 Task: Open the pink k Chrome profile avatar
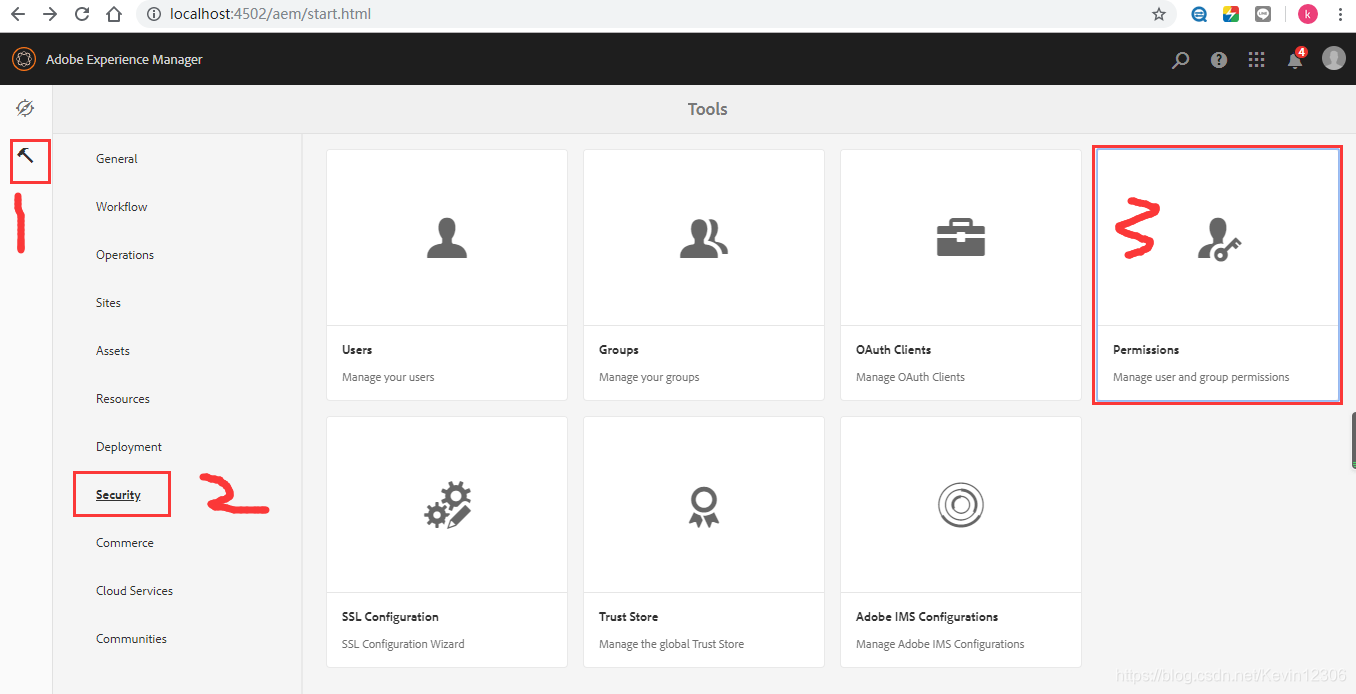1308,14
